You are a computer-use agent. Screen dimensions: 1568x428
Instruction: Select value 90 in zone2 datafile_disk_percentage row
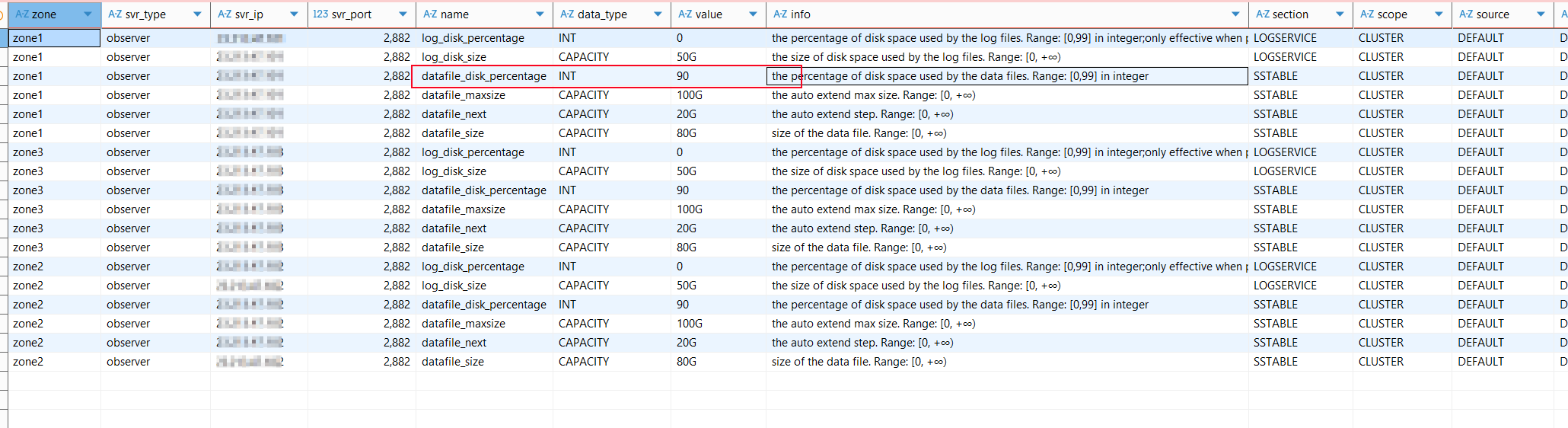718,305
